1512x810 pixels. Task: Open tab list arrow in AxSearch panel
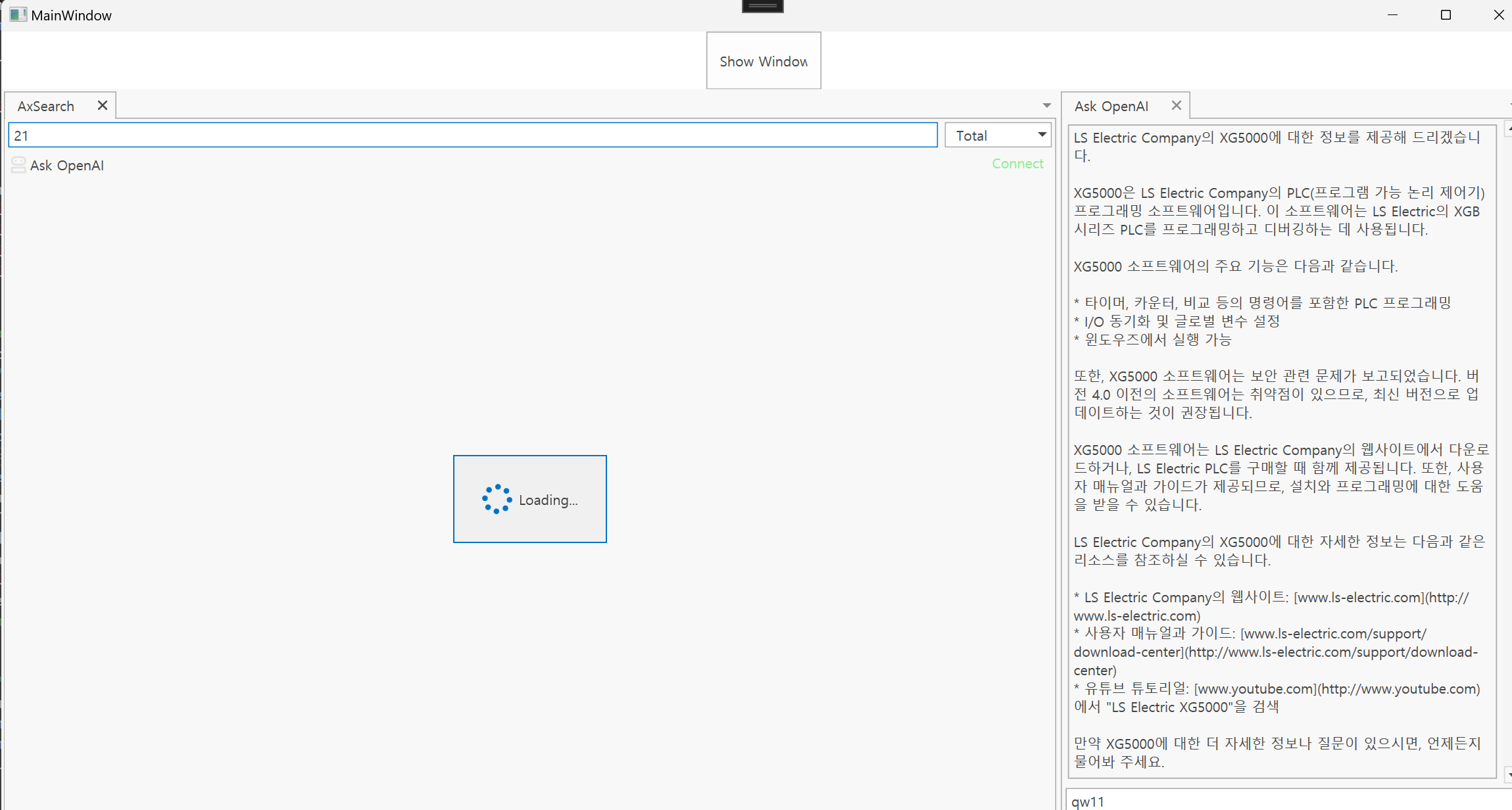tap(1046, 105)
